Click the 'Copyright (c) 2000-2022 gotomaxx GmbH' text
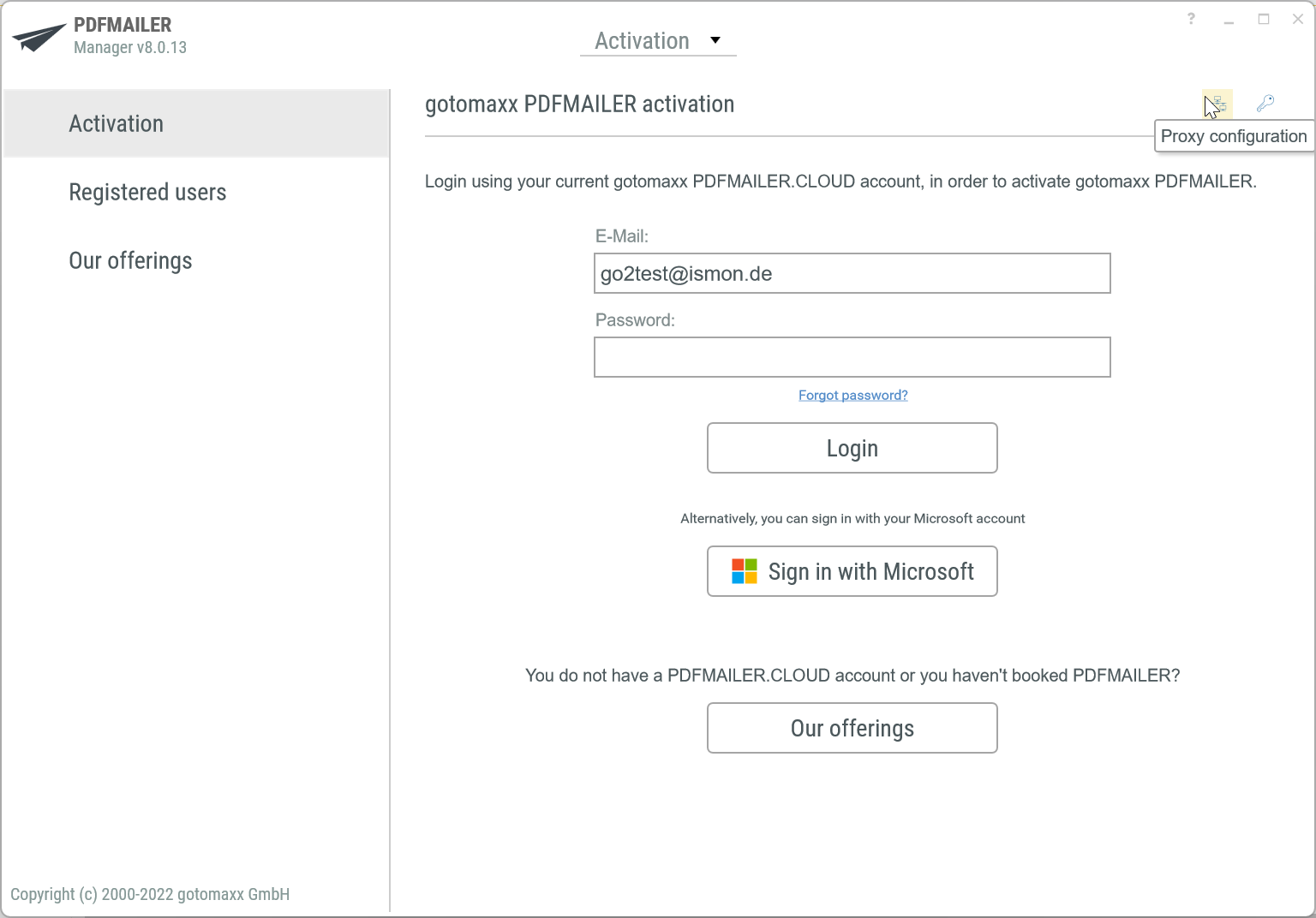The width and height of the screenshot is (1316, 918). click(x=150, y=894)
